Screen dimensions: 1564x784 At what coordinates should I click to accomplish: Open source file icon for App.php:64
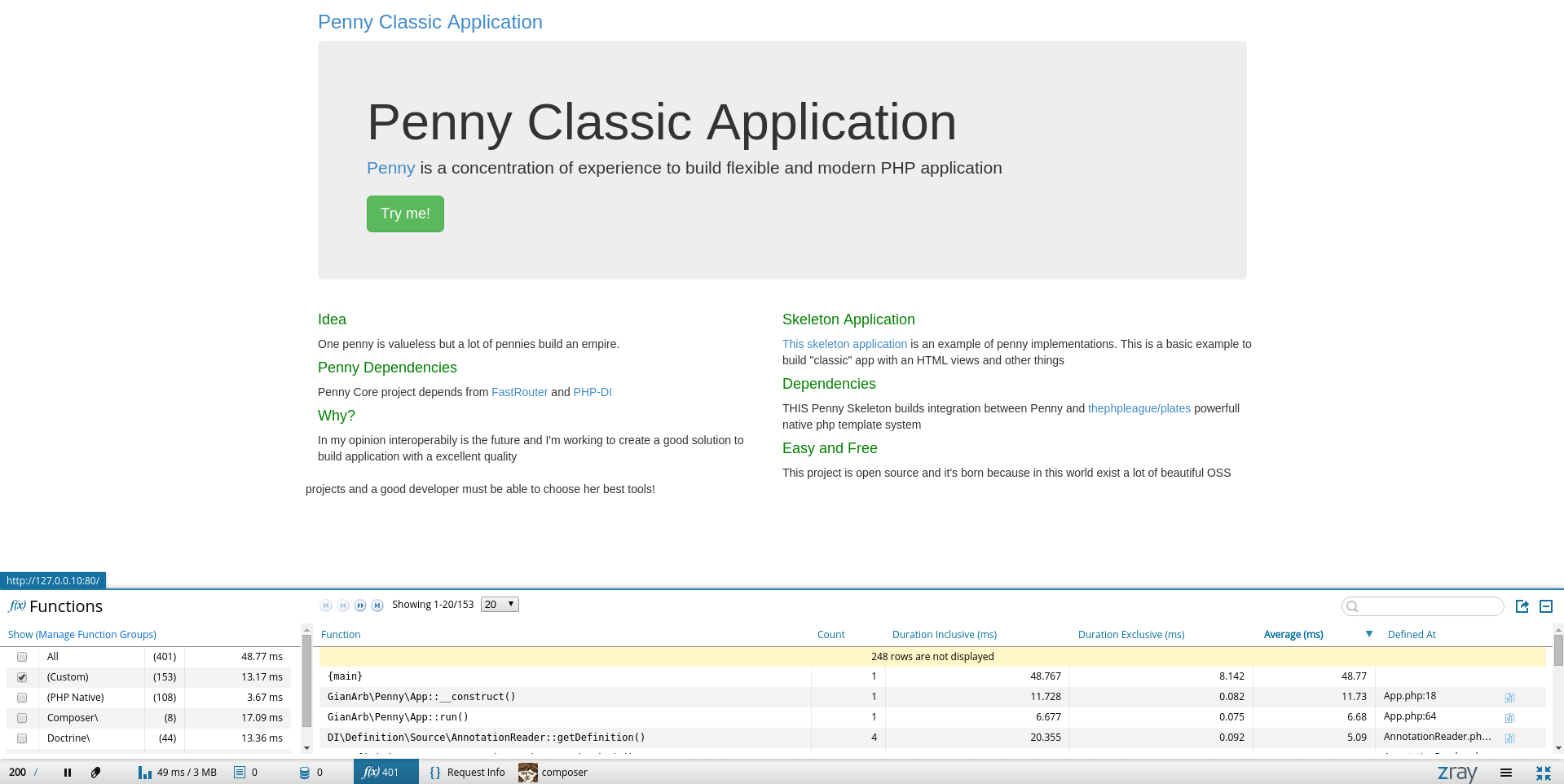pos(1509,718)
